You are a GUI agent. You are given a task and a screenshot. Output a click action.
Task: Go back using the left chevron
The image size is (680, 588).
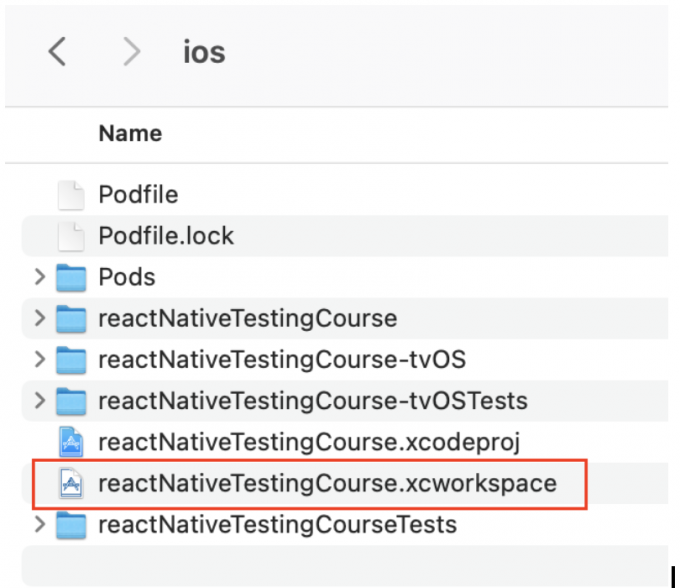(x=57, y=51)
